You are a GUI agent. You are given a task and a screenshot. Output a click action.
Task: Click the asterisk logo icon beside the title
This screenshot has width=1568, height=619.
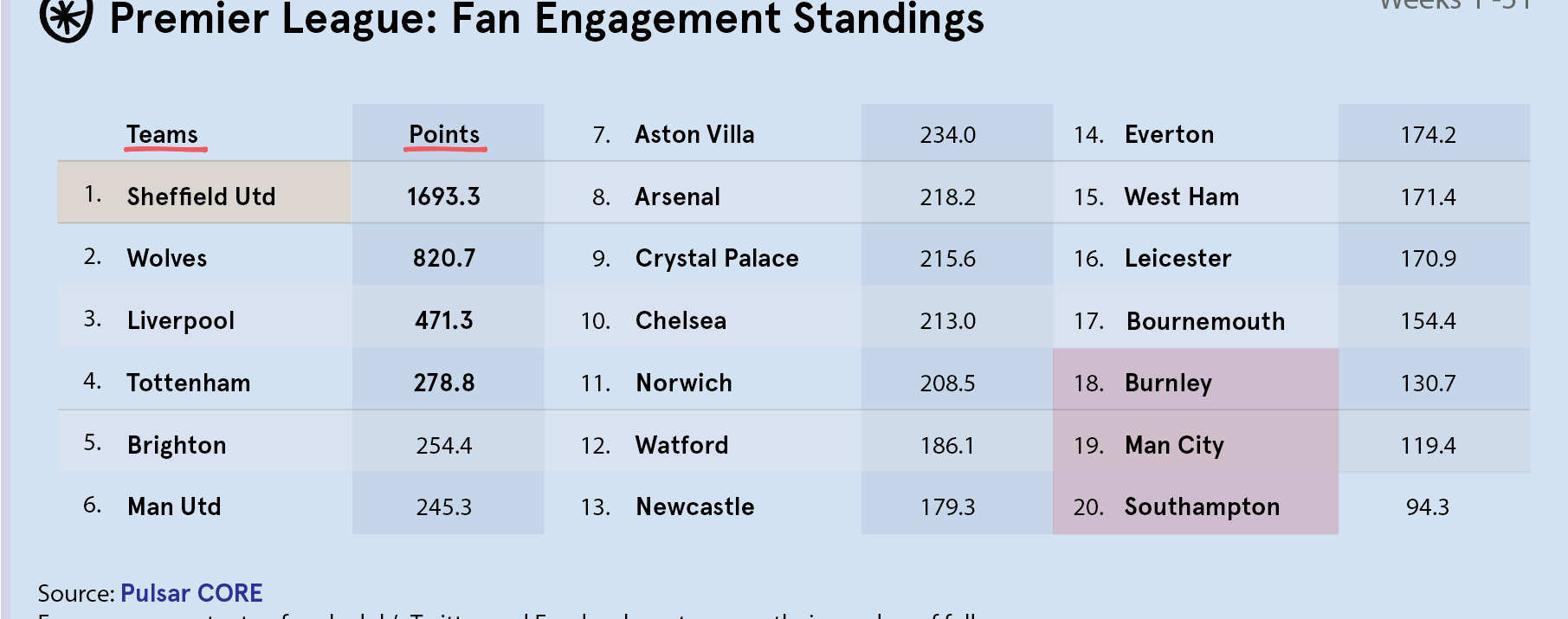[66, 17]
